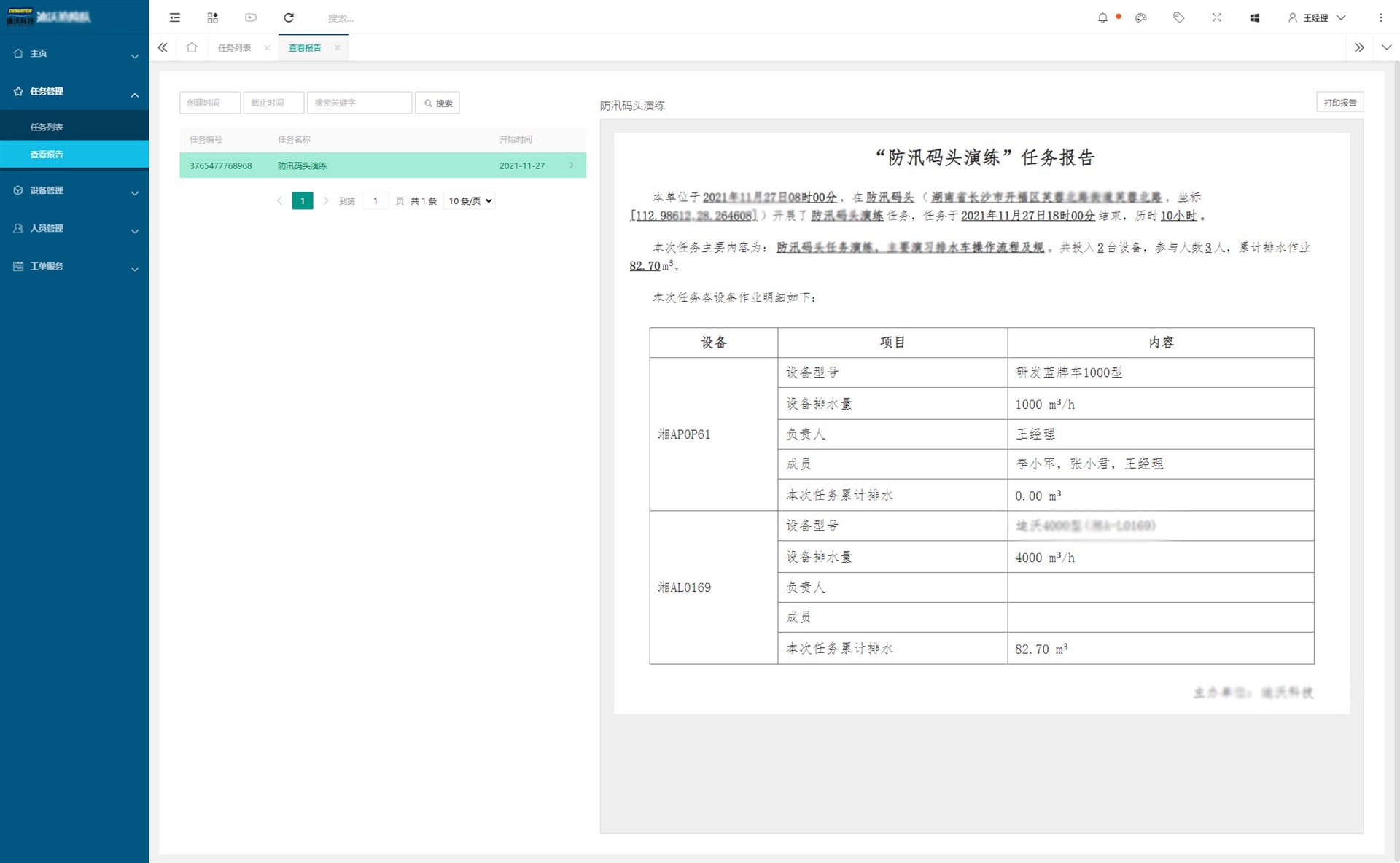Viewport: 1400px width, 863px height.
Task: Click the notification bell icon
Action: pos(1102,17)
